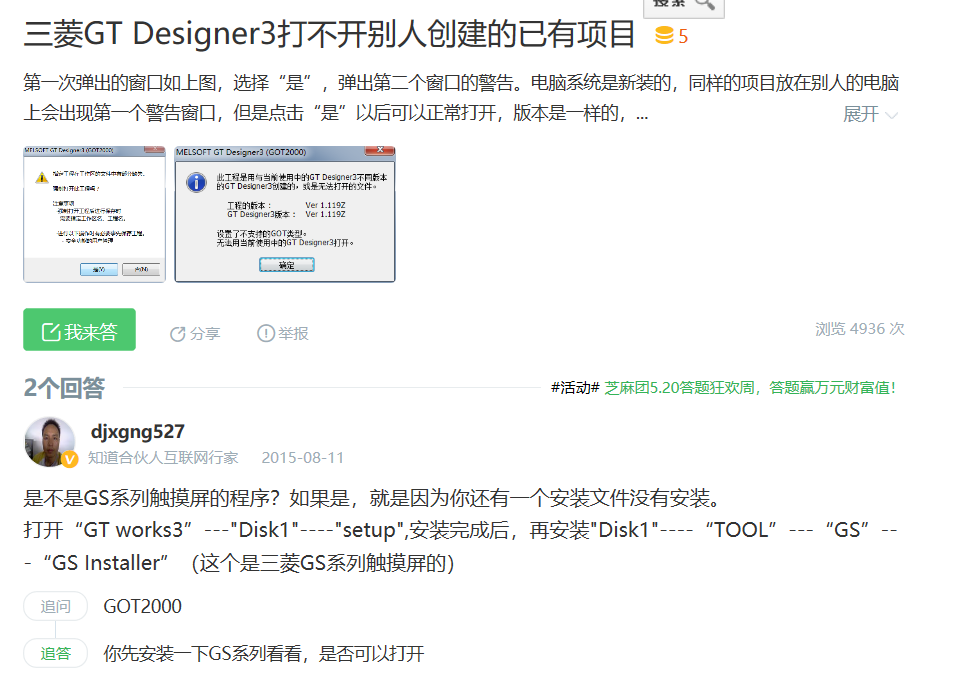This screenshot has width=956, height=678.
Task: Open the first warning dialog thumbnail
Action: tap(94, 213)
